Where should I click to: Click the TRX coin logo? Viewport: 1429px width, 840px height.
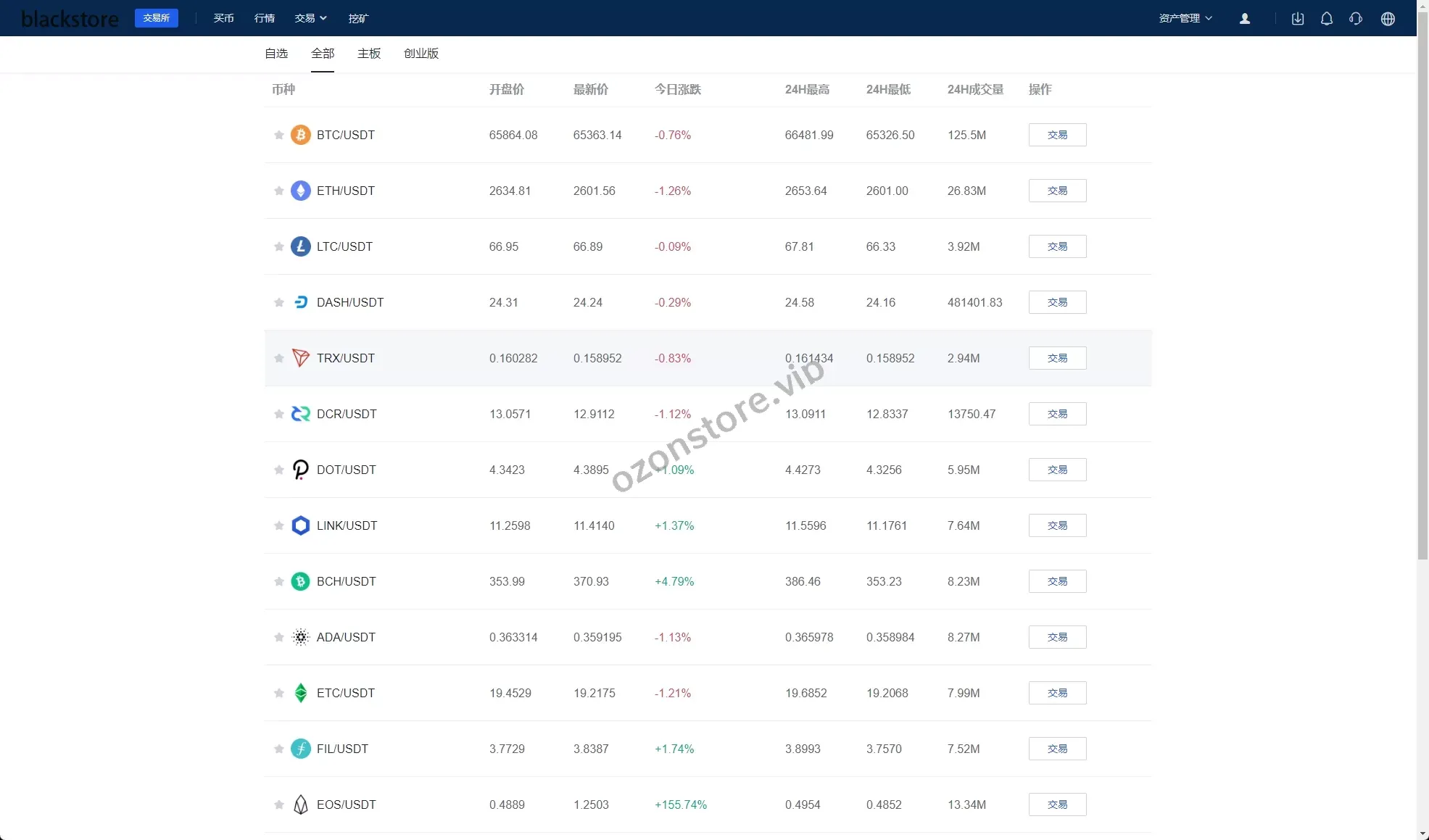tap(300, 358)
